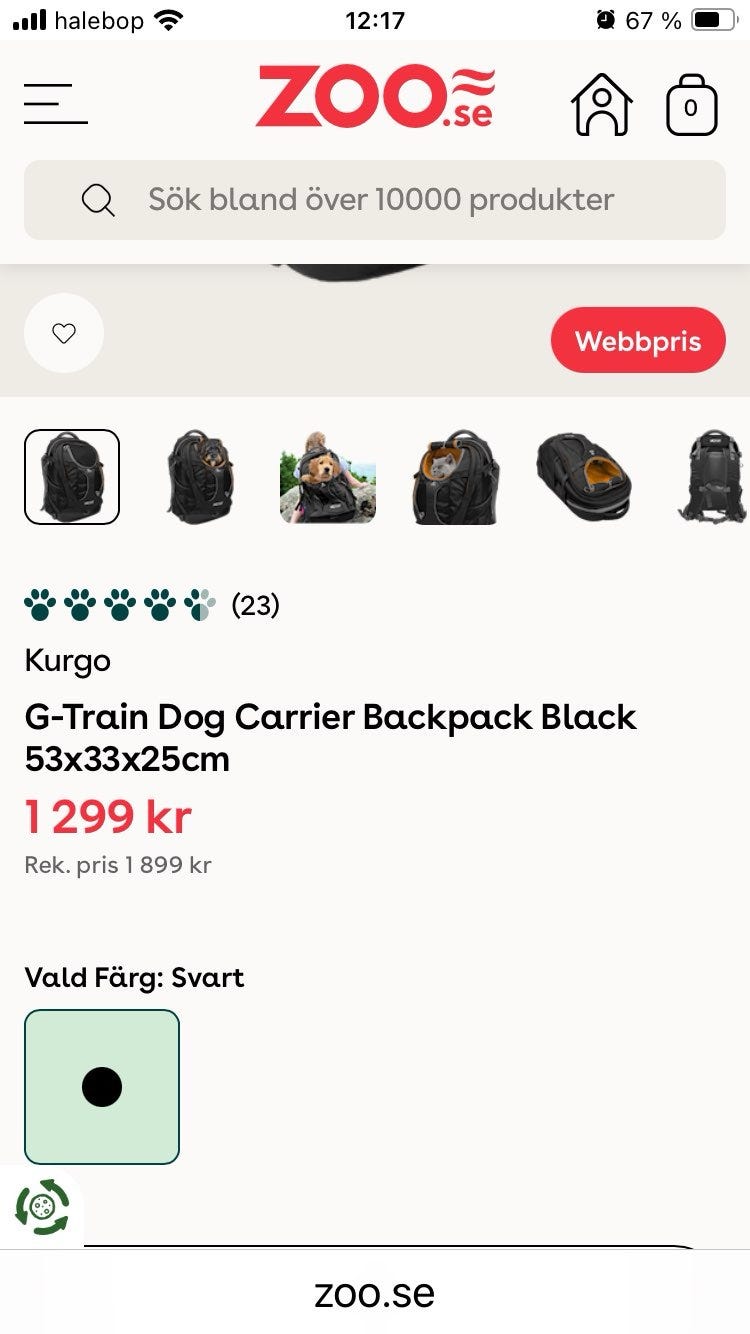Viewport: 750px width, 1334px height.
Task: View golden retriever outdoor photo thumbnail
Action: 328,477
